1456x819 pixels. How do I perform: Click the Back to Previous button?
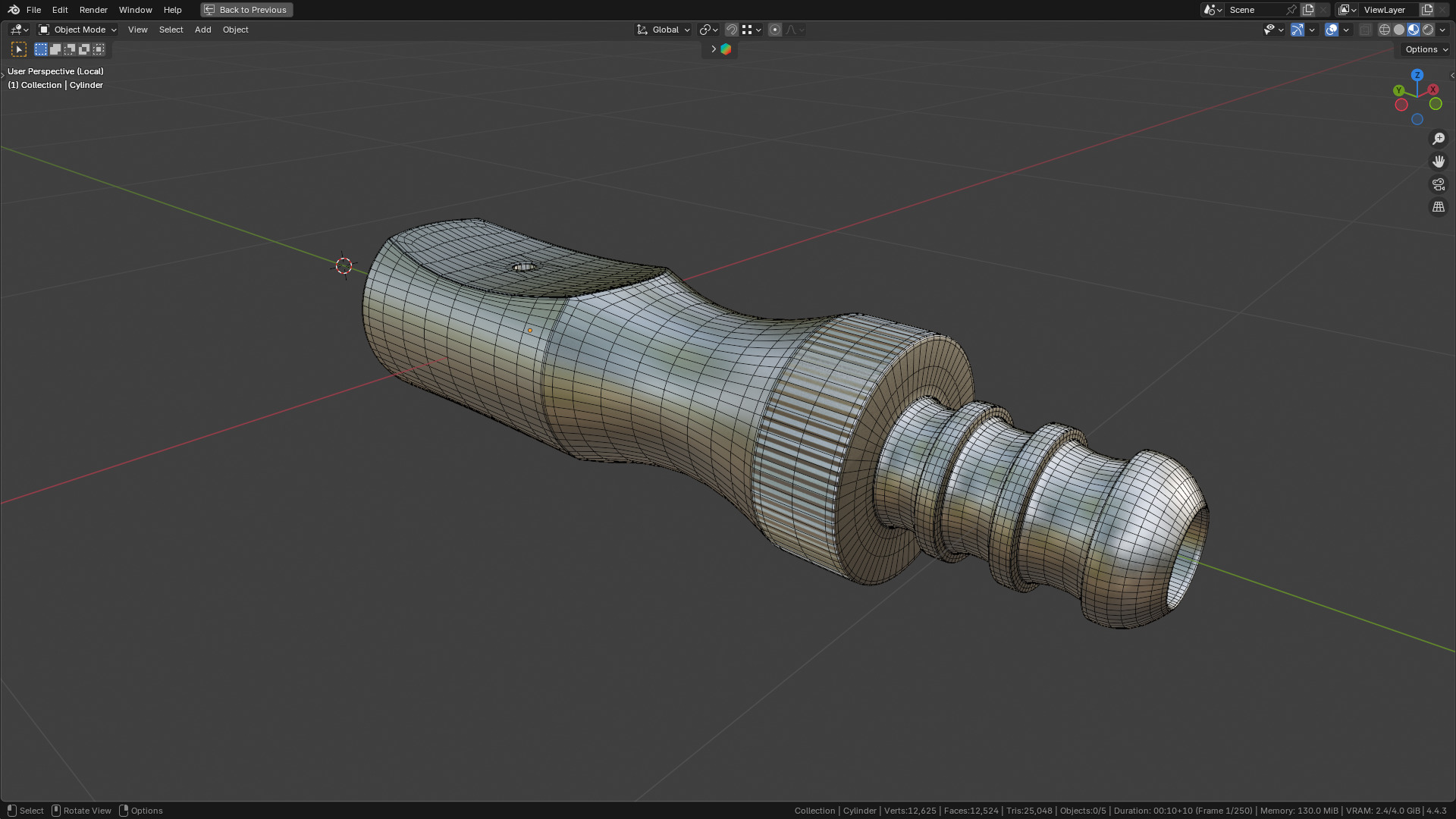246,10
